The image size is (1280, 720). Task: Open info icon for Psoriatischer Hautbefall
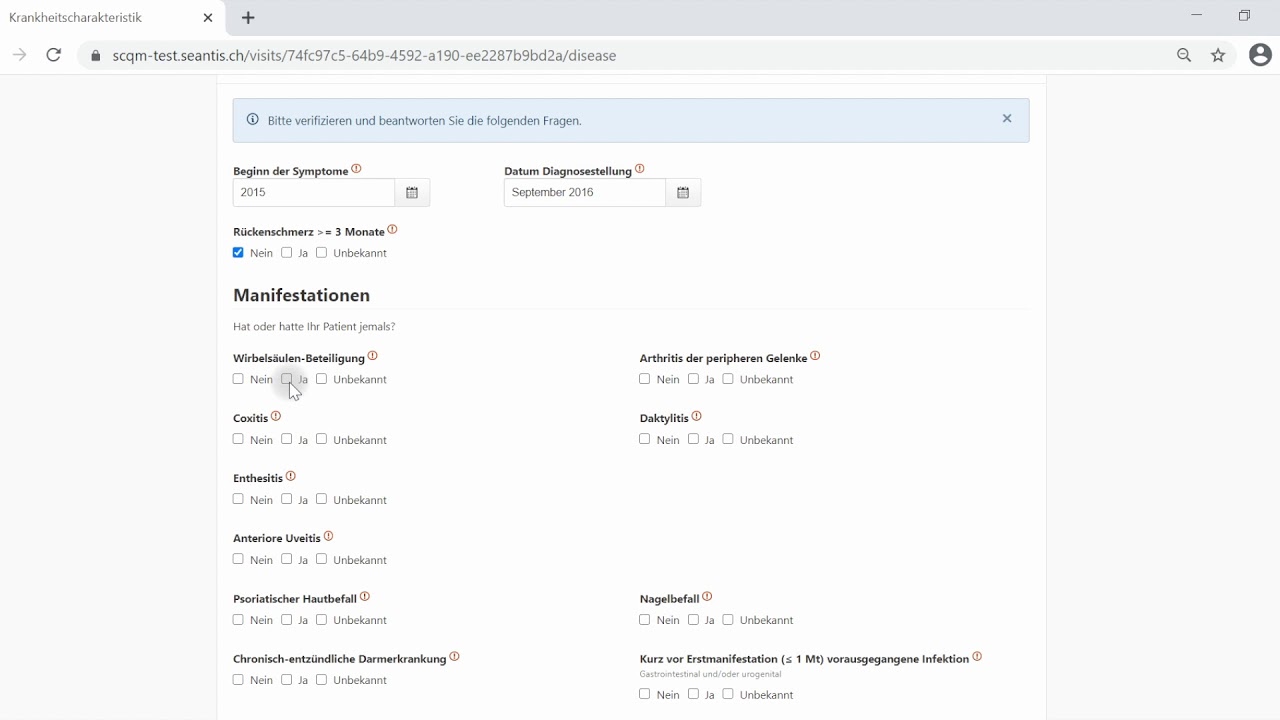click(365, 596)
